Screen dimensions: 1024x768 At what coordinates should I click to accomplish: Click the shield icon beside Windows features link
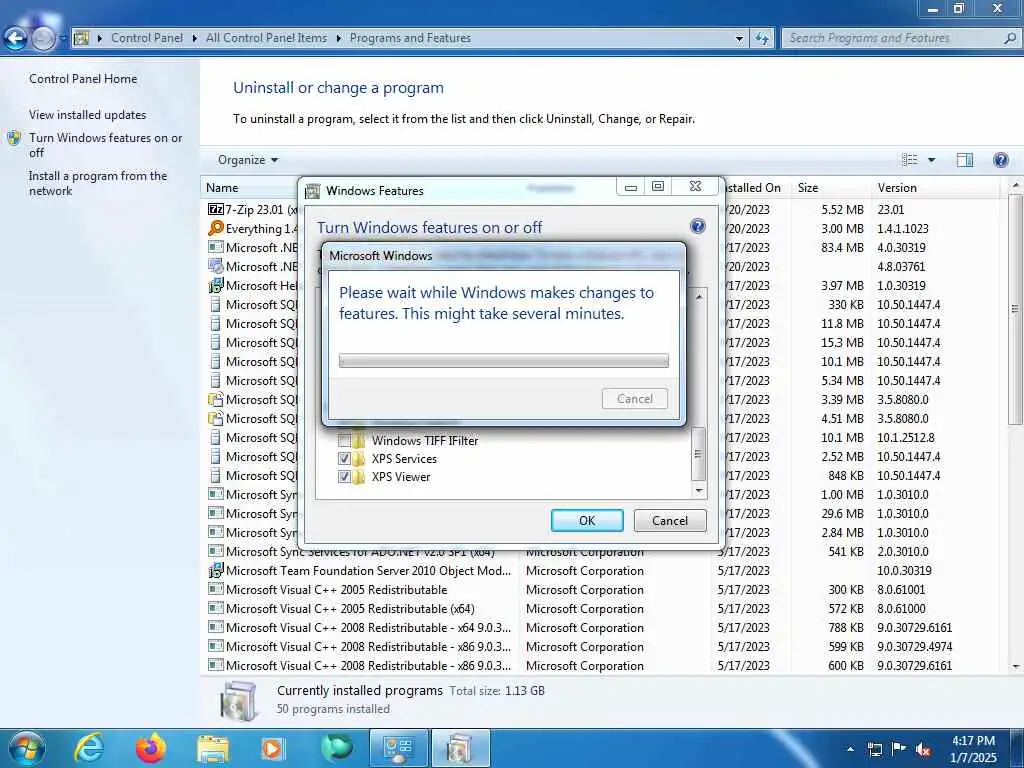pos(14,138)
